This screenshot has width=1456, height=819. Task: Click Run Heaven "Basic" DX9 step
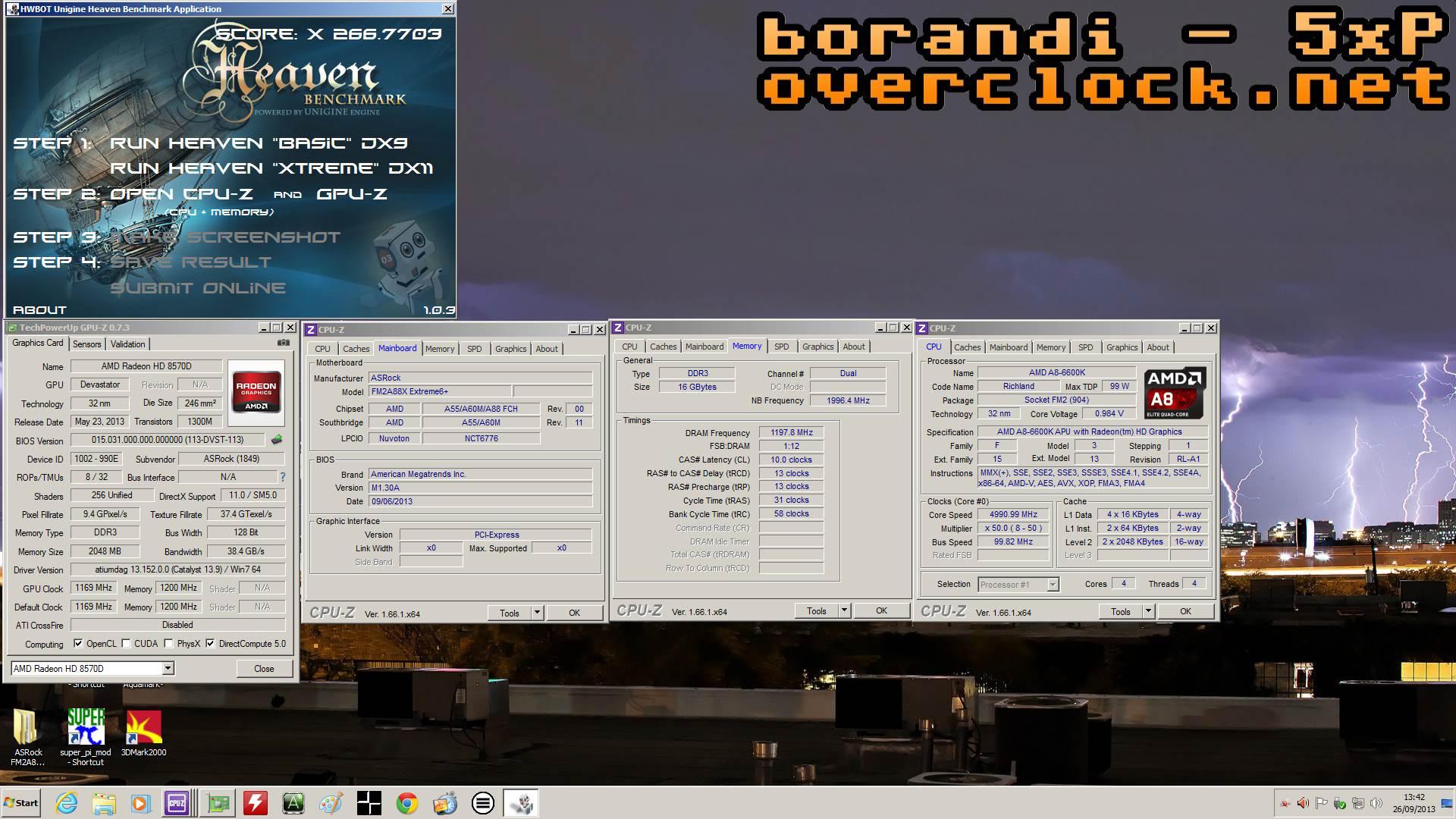tap(259, 143)
